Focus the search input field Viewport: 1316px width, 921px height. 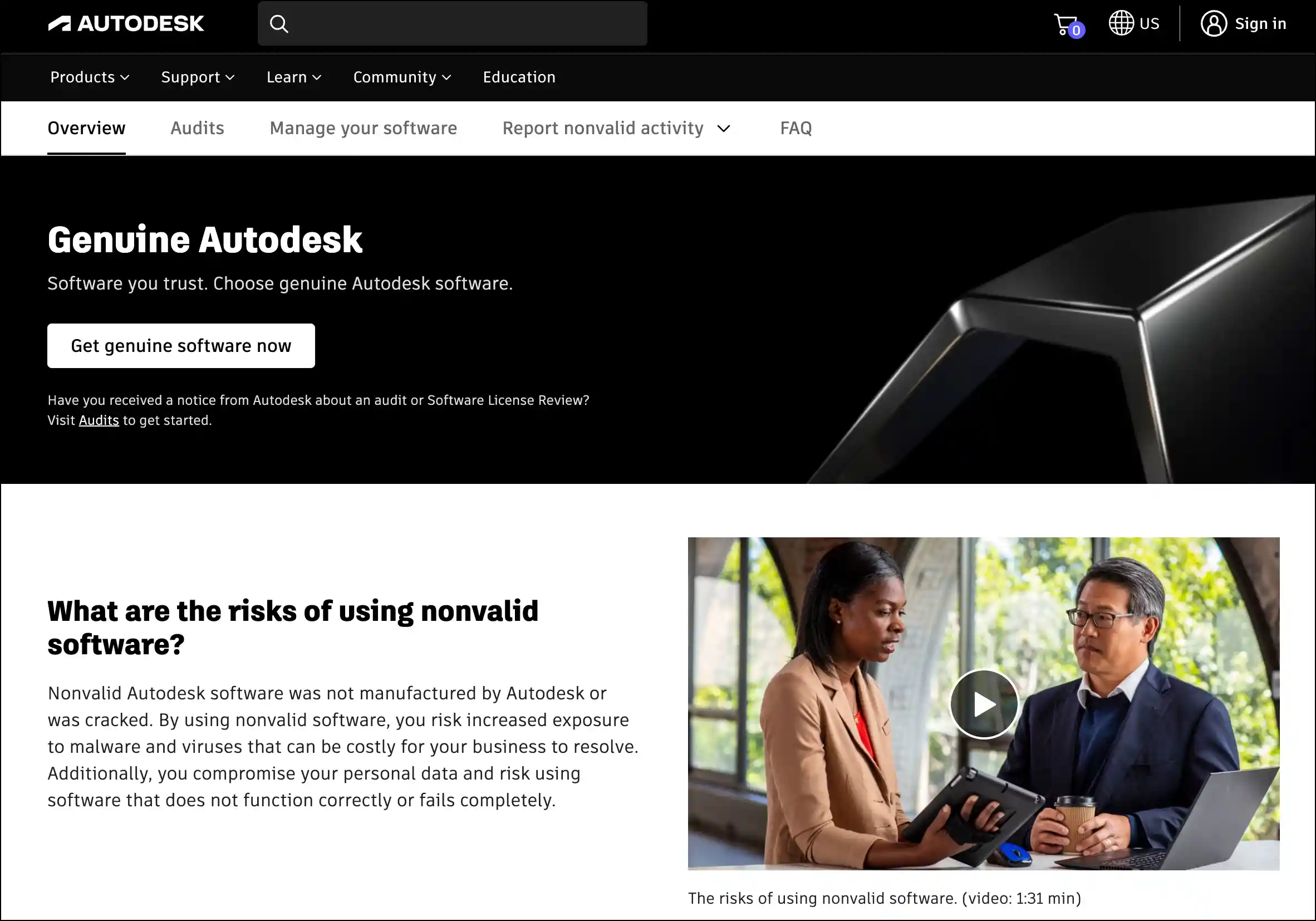(452, 23)
